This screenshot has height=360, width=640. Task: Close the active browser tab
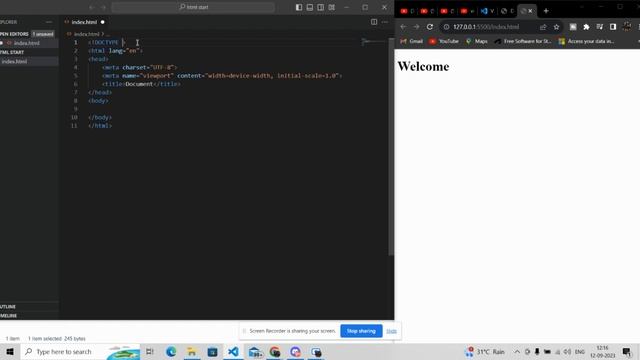[x=530, y=11]
